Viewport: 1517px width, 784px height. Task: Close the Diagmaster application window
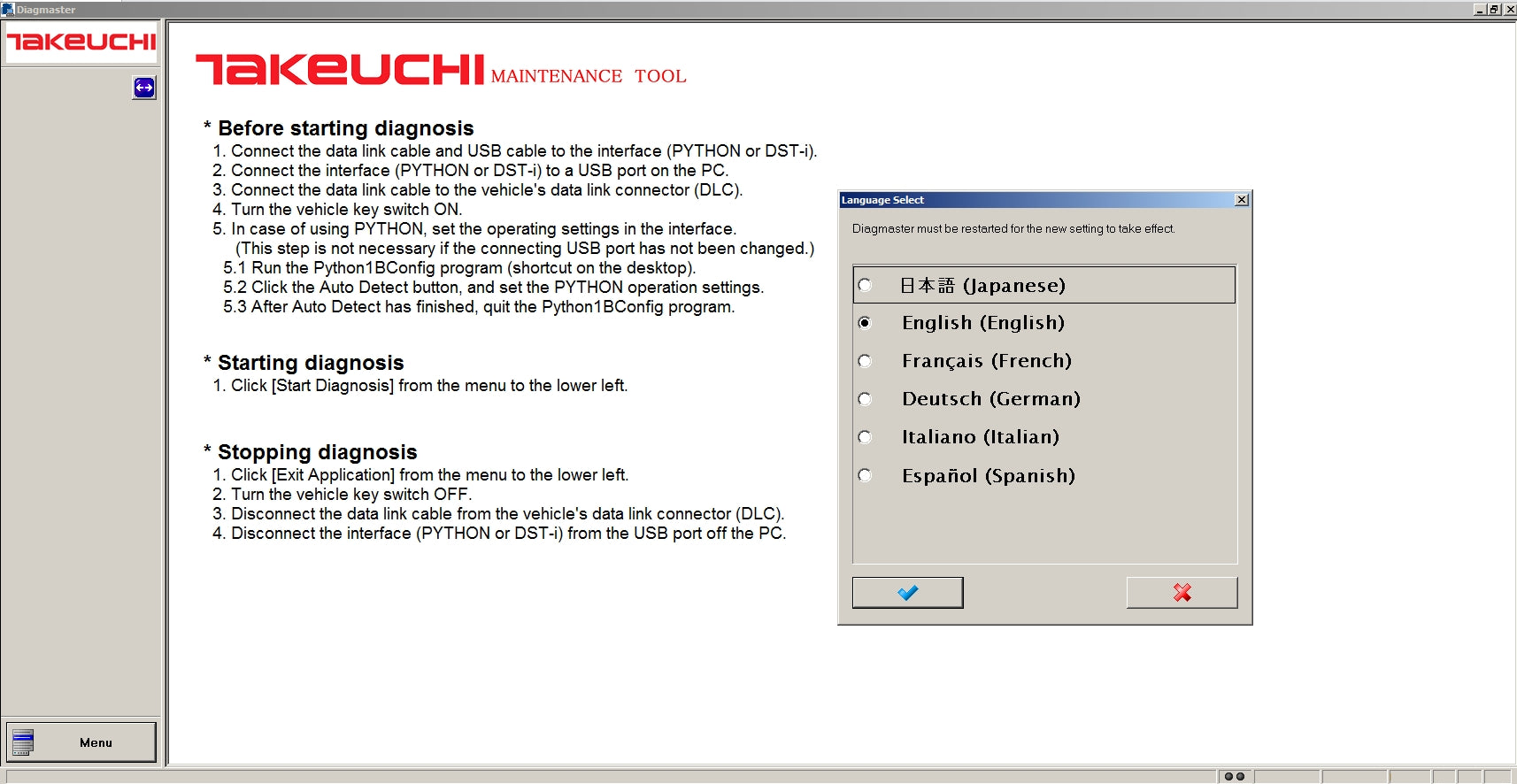1509,10
